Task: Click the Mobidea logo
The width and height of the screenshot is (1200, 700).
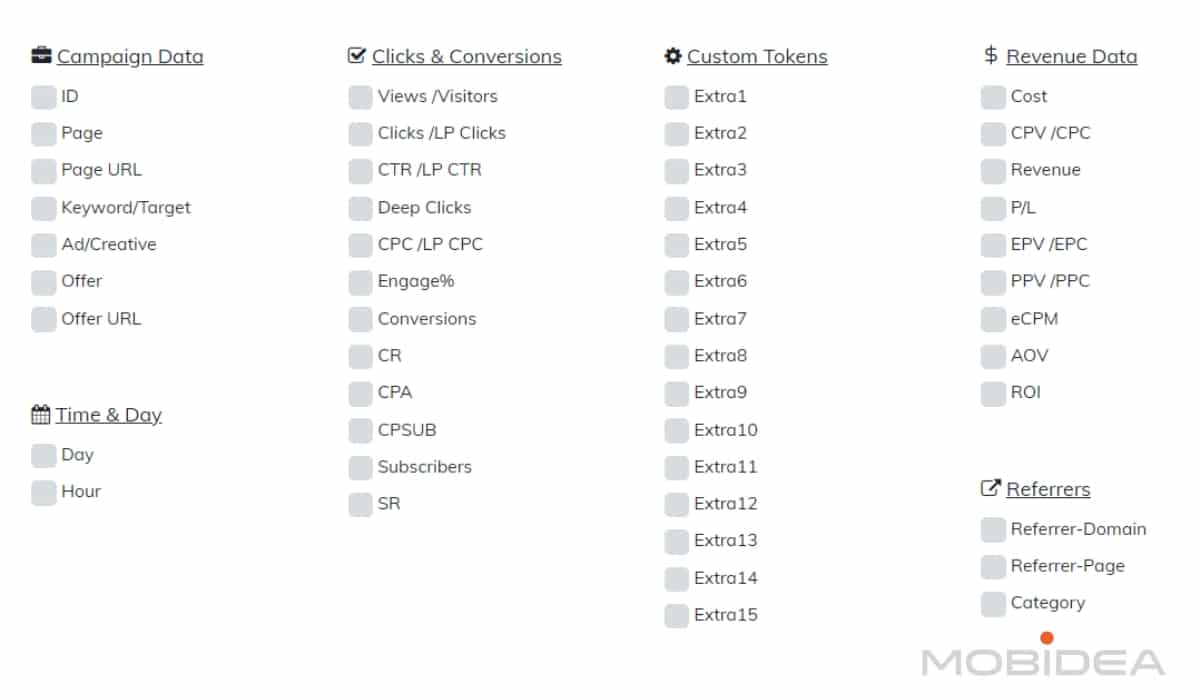Action: point(1043,659)
